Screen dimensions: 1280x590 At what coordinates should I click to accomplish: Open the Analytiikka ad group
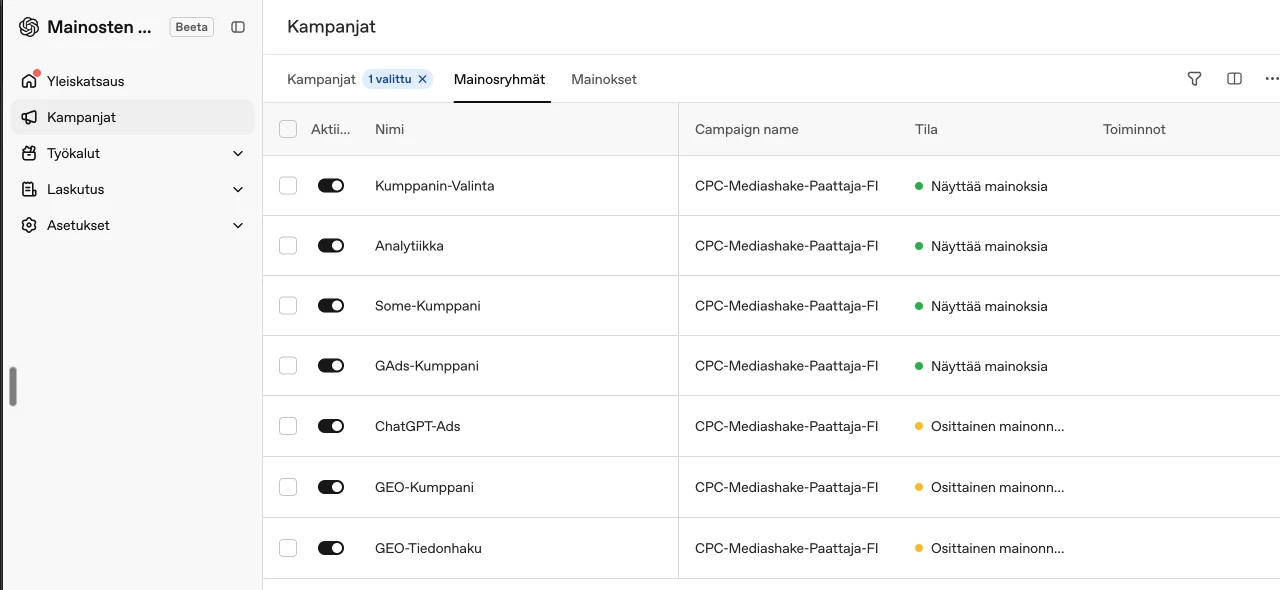(x=409, y=246)
